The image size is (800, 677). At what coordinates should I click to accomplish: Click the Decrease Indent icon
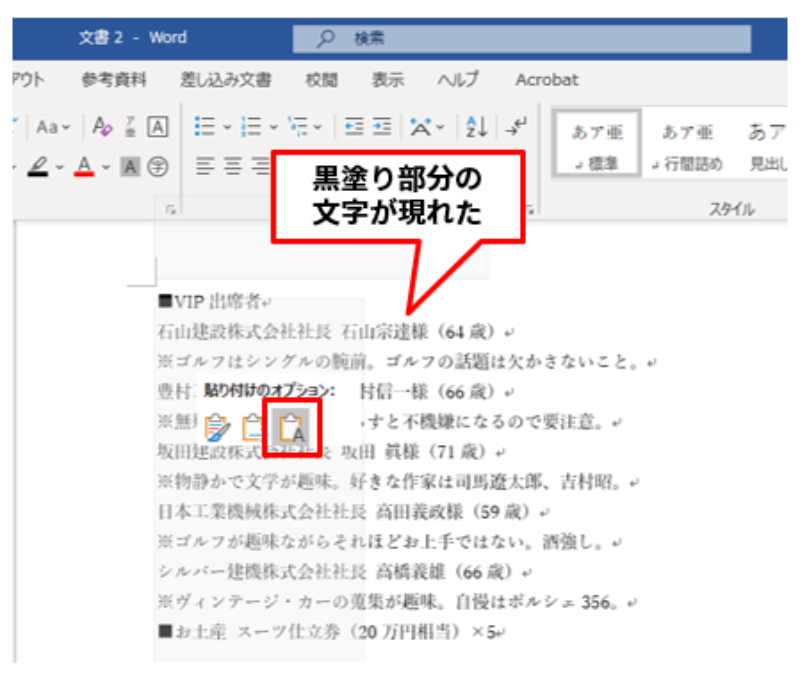[x=354, y=127]
